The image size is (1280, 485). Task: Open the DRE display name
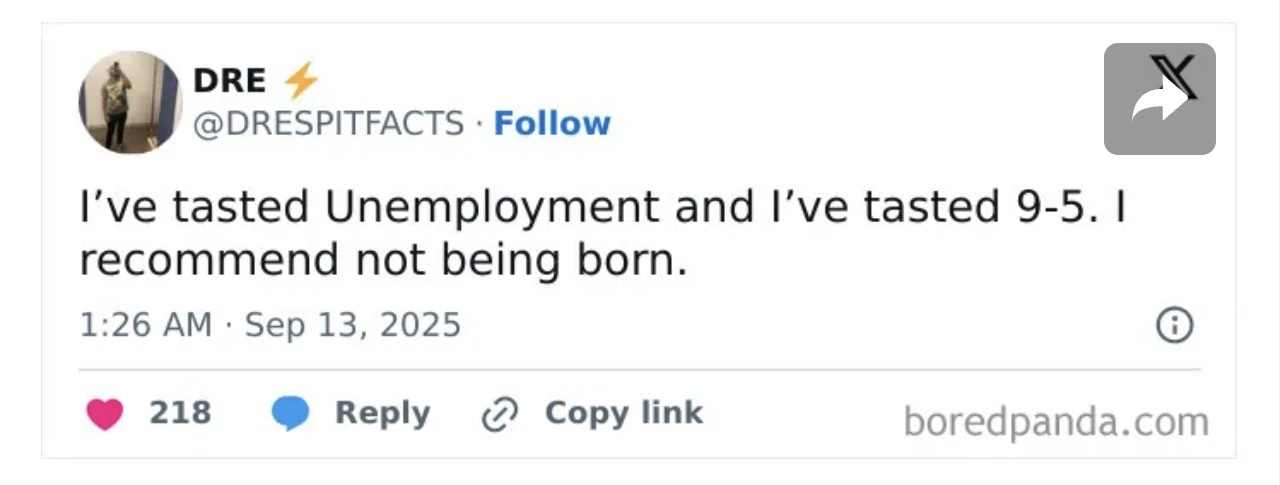[x=229, y=80]
